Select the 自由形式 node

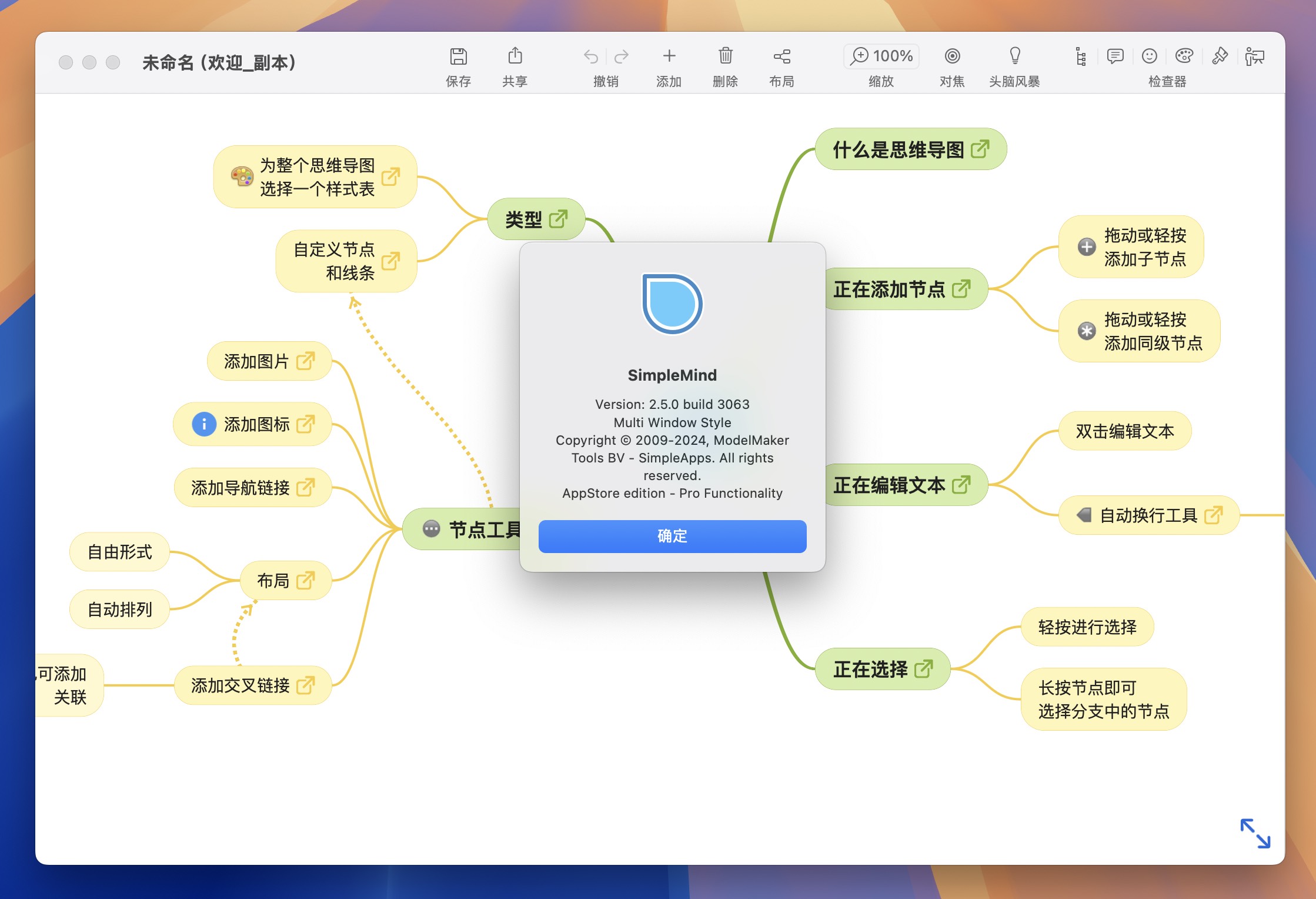click(x=120, y=552)
